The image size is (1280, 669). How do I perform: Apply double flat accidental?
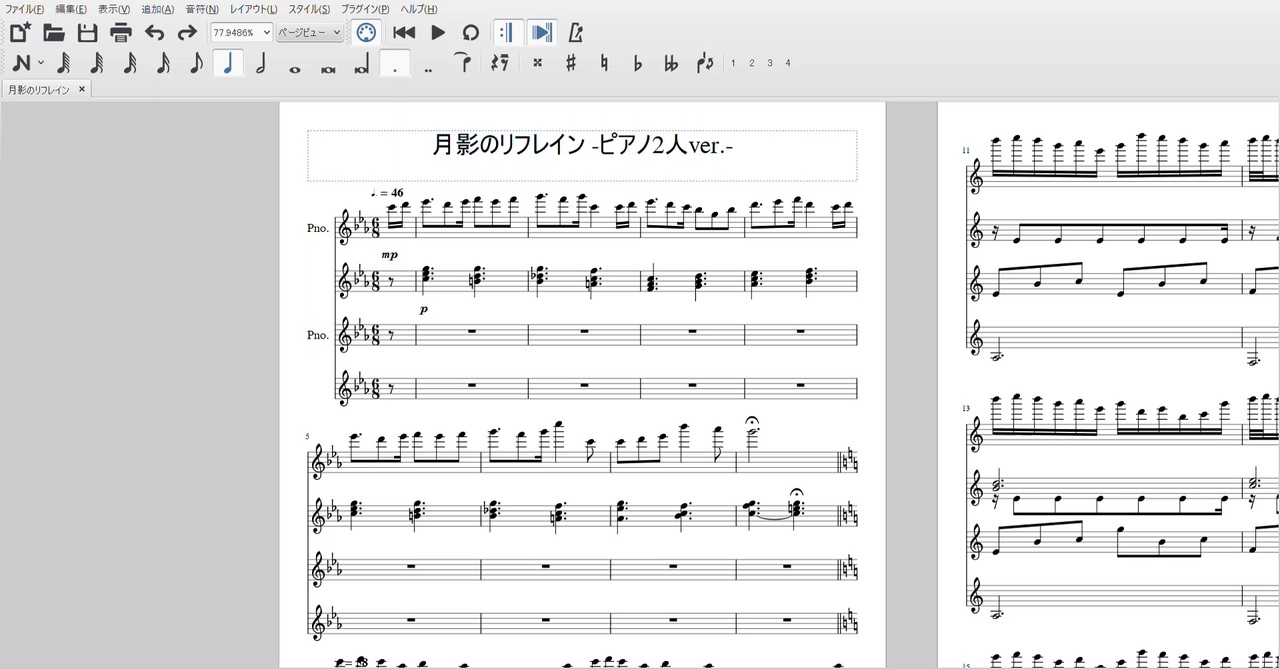[x=671, y=63]
